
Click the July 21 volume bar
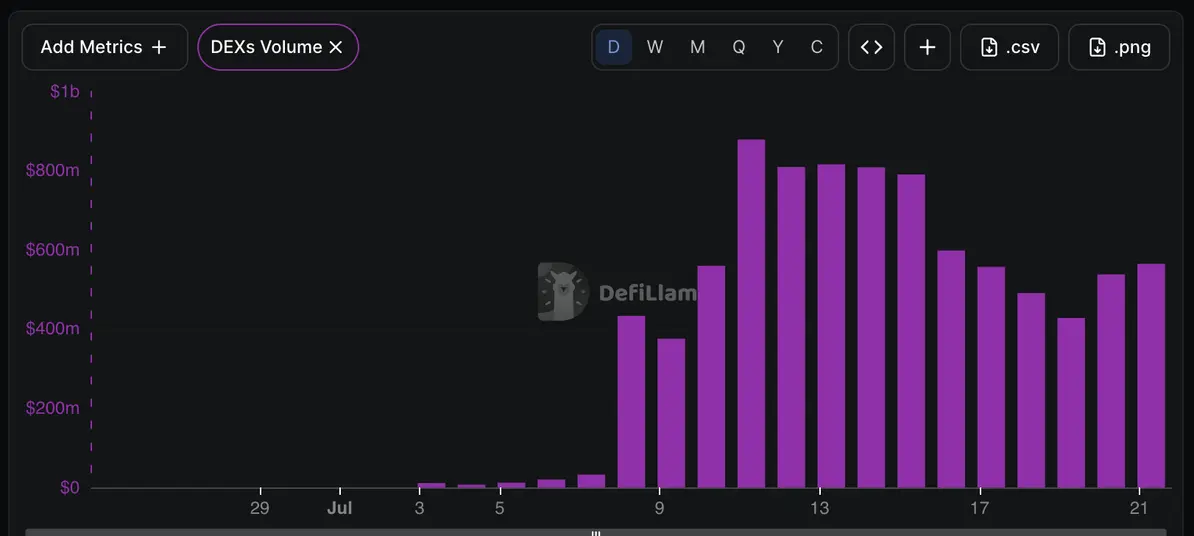point(1151,376)
